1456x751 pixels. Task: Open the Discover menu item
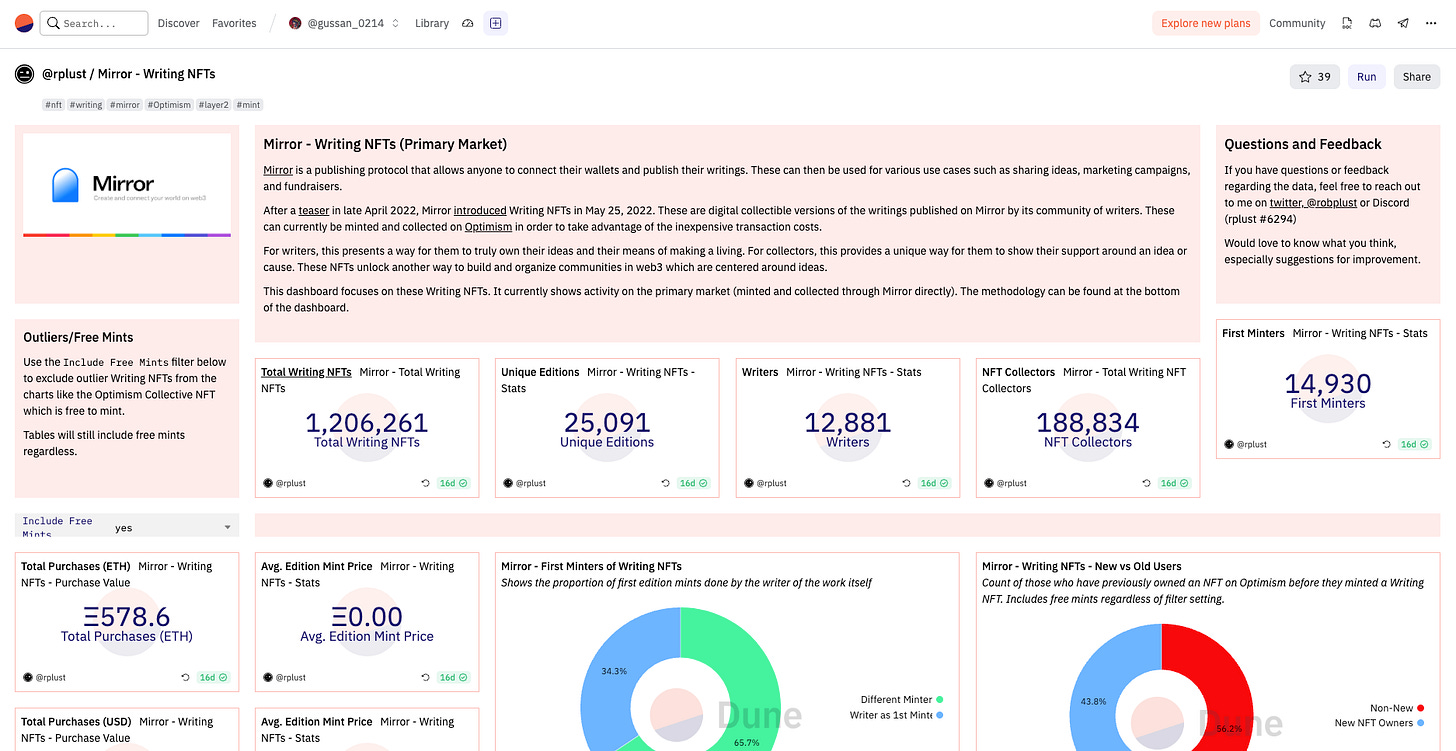tap(178, 23)
